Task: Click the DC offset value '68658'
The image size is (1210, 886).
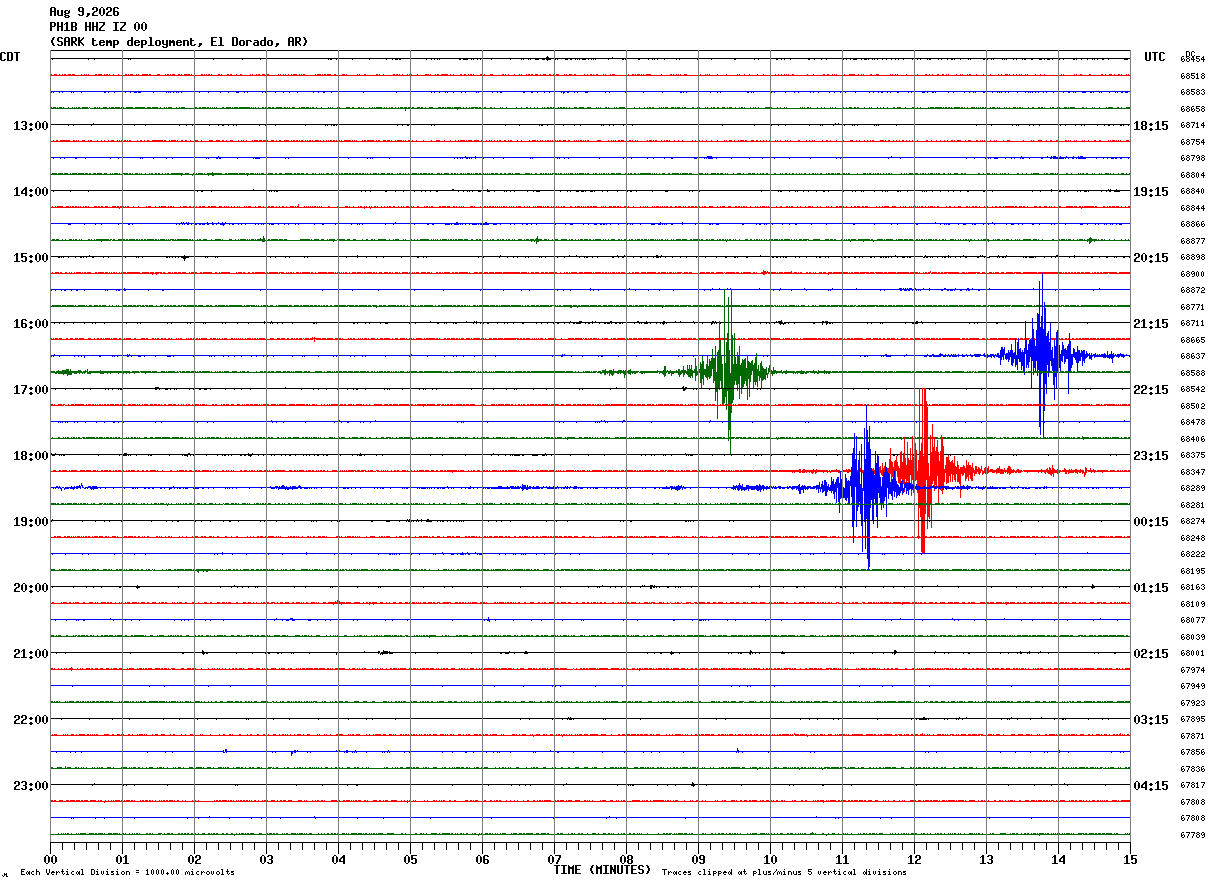Action: (x=1192, y=109)
